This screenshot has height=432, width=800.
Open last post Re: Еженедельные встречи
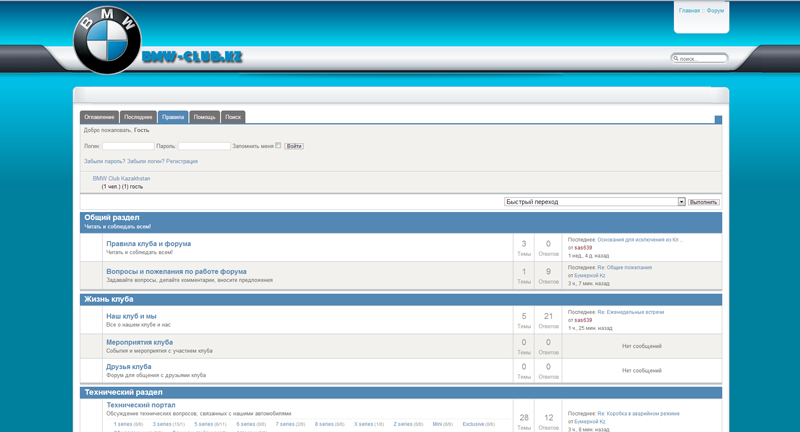(631, 312)
